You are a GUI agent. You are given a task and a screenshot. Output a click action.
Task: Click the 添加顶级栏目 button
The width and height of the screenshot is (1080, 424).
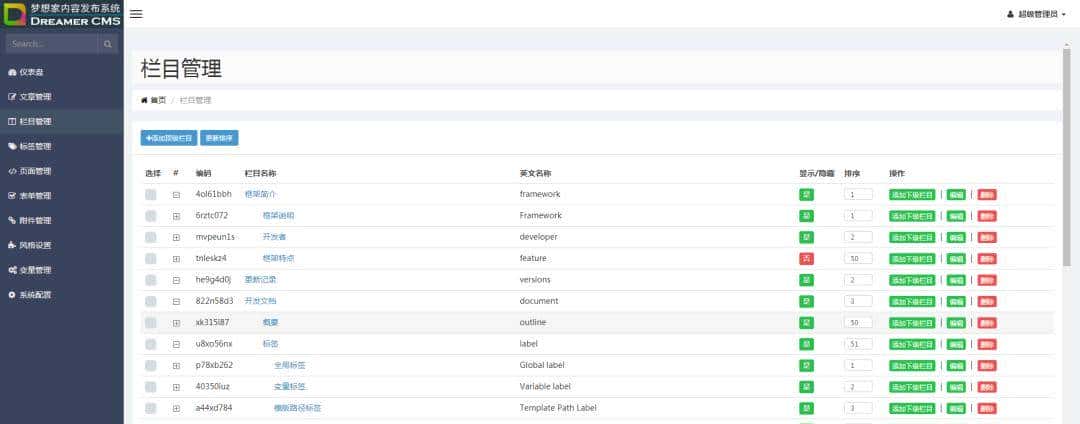[169, 138]
